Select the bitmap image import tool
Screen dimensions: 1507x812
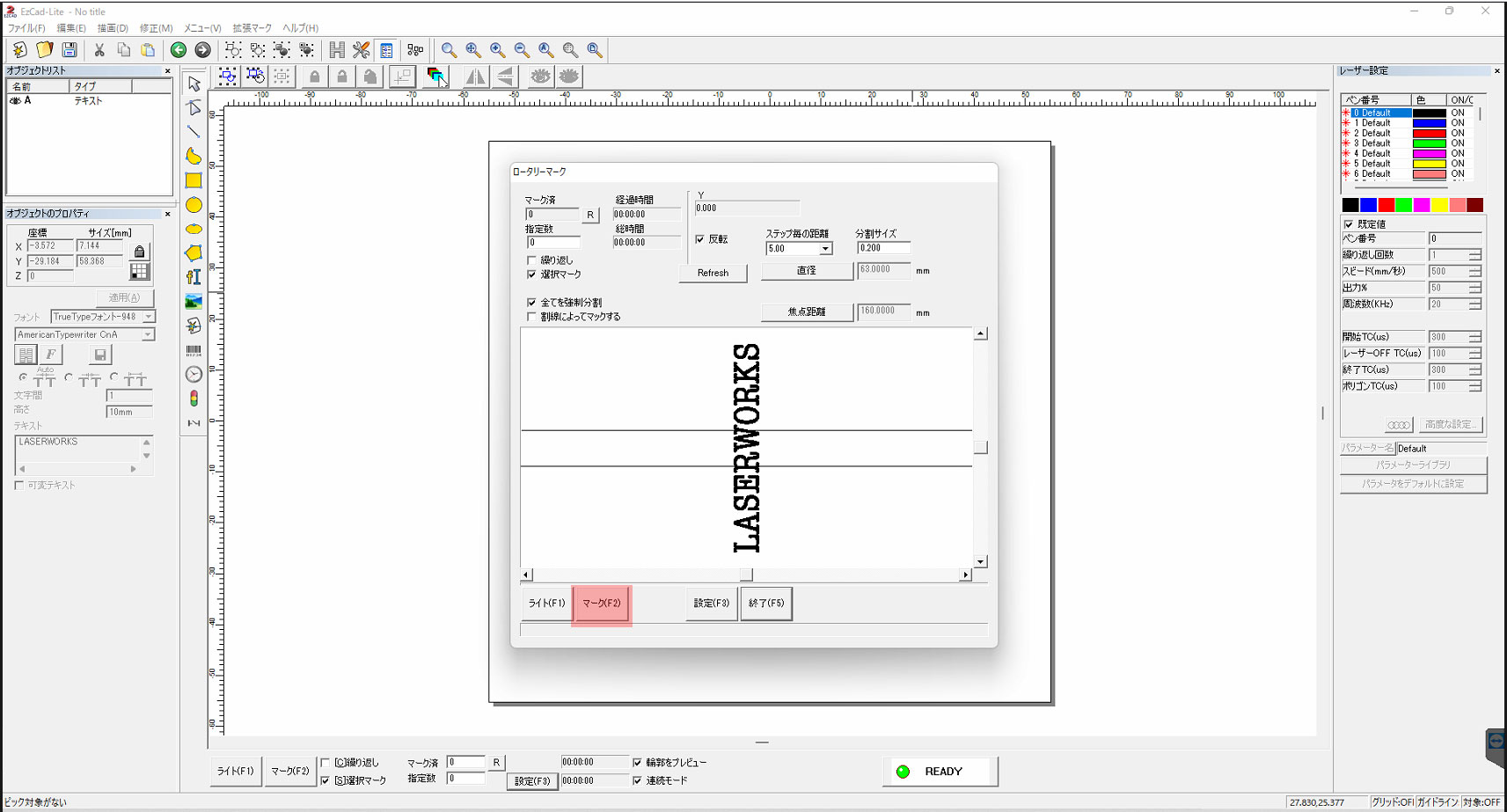click(194, 301)
